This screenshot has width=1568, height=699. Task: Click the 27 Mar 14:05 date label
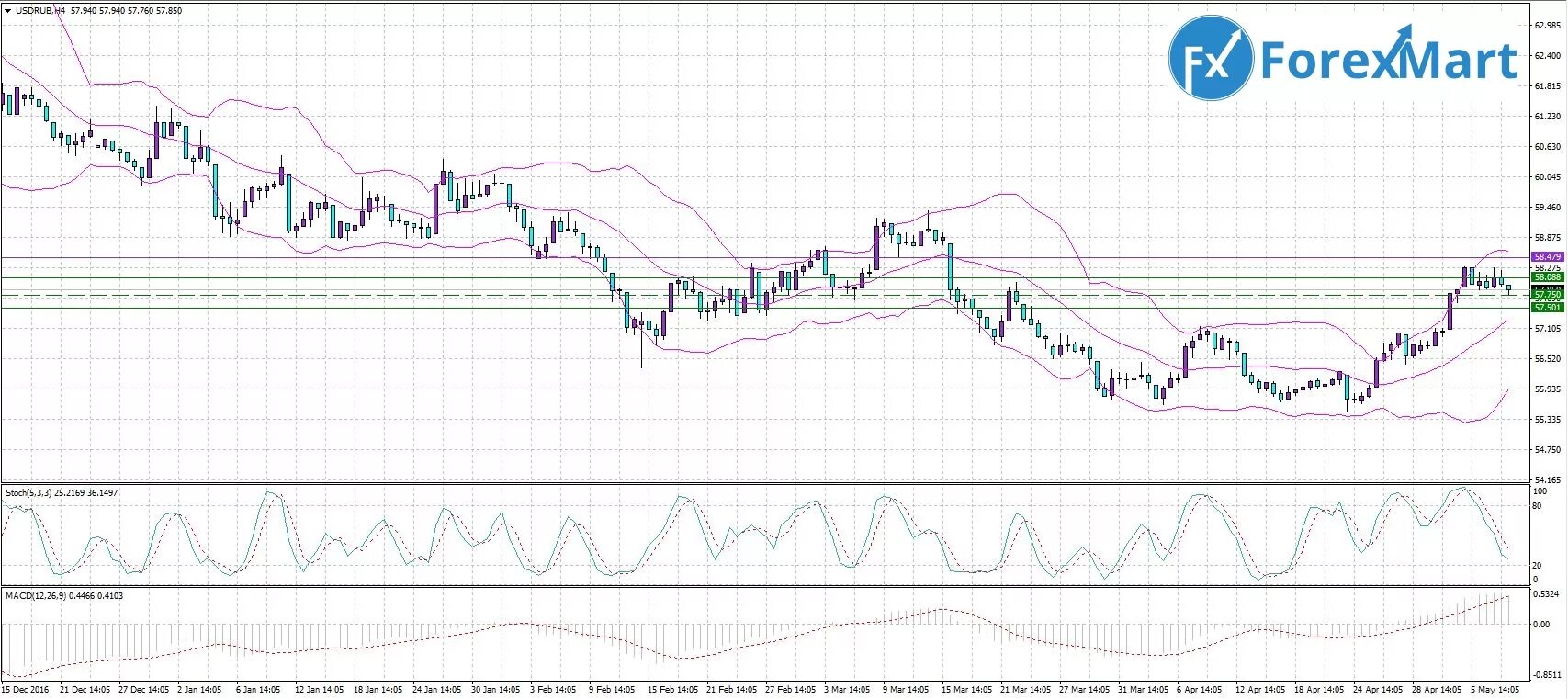click(x=1084, y=689)
